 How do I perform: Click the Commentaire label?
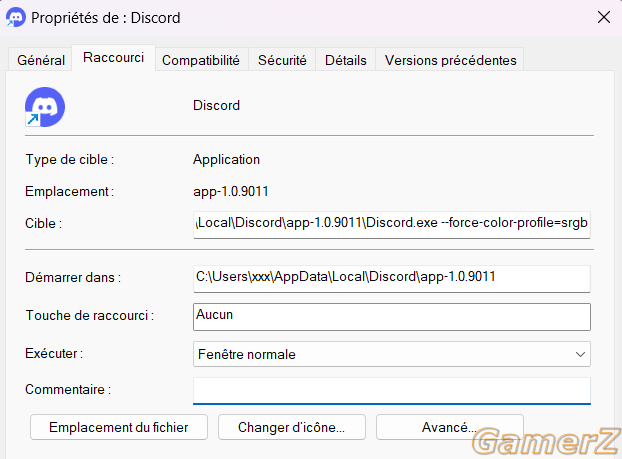[68, 390]
